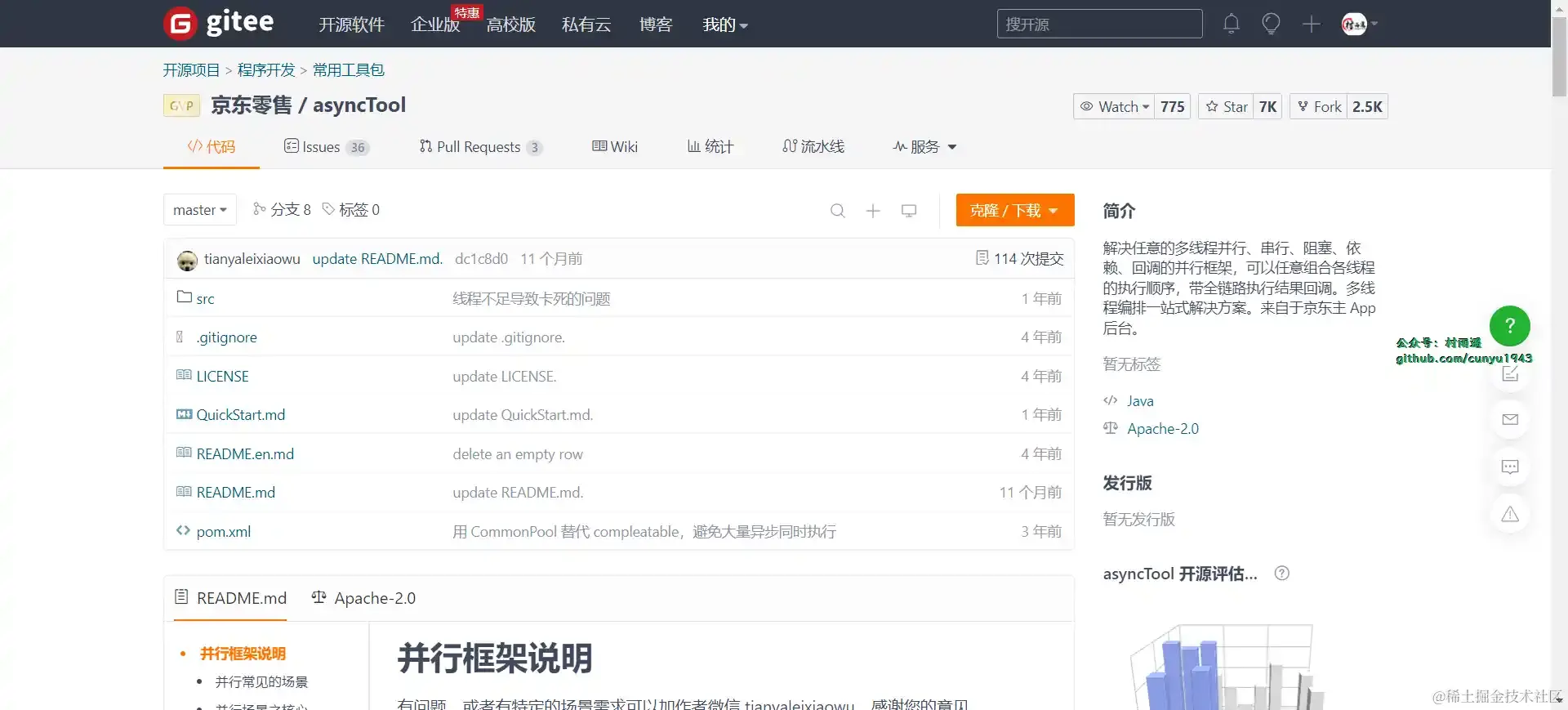Open 开源软件 in the top navigation
The height and width of the screenshot is (710, 1568).
click(351, 25)
